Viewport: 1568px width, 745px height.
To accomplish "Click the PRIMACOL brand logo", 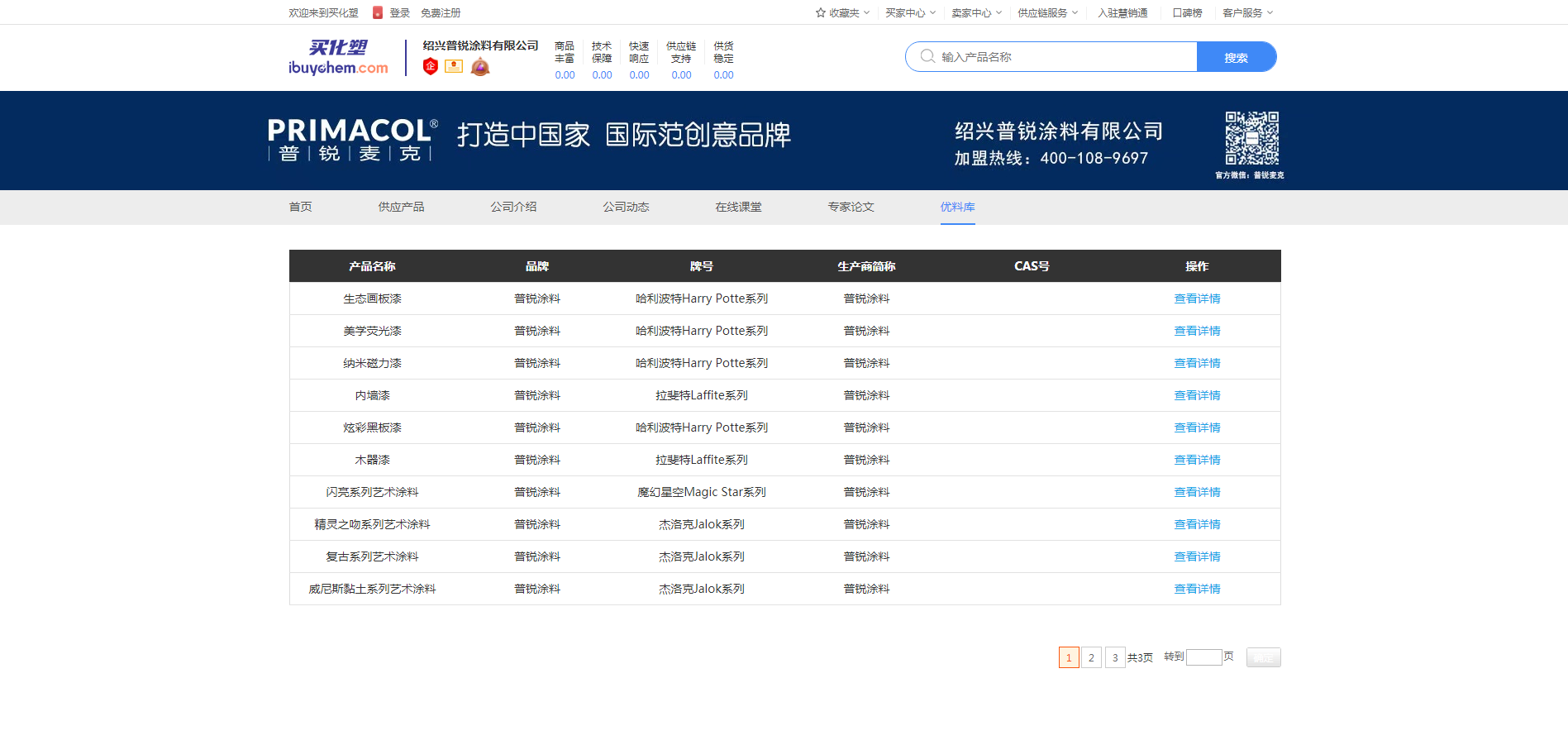I will [x=353, y=140].
